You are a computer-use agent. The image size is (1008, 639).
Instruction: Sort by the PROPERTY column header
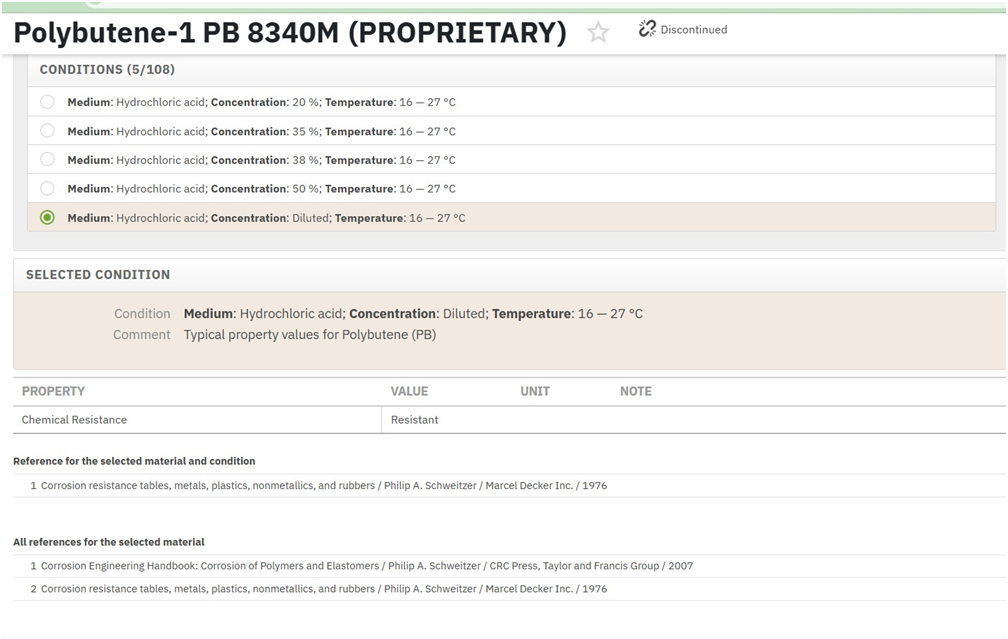(x=53, y=392)
